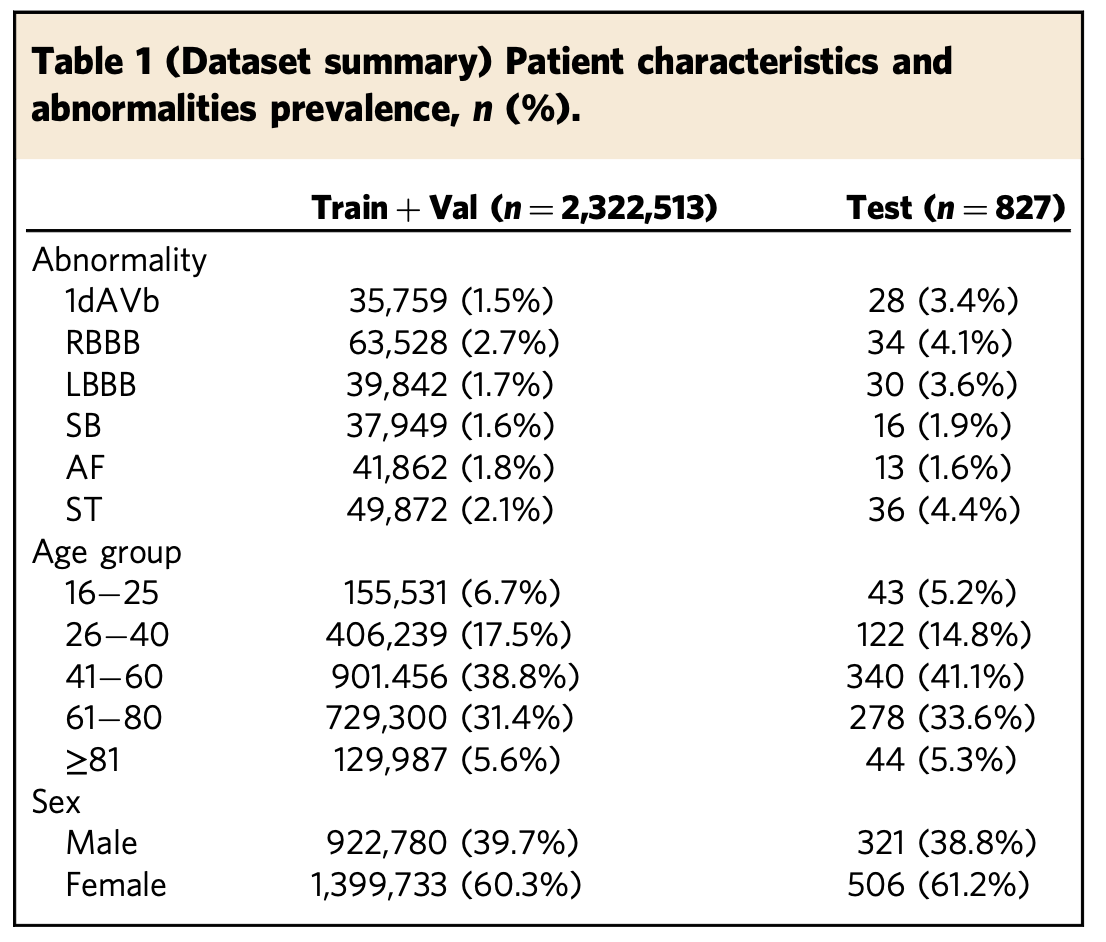Click the SB row label
Viewport: 1106px width, 942px height.
coord(84,427)
